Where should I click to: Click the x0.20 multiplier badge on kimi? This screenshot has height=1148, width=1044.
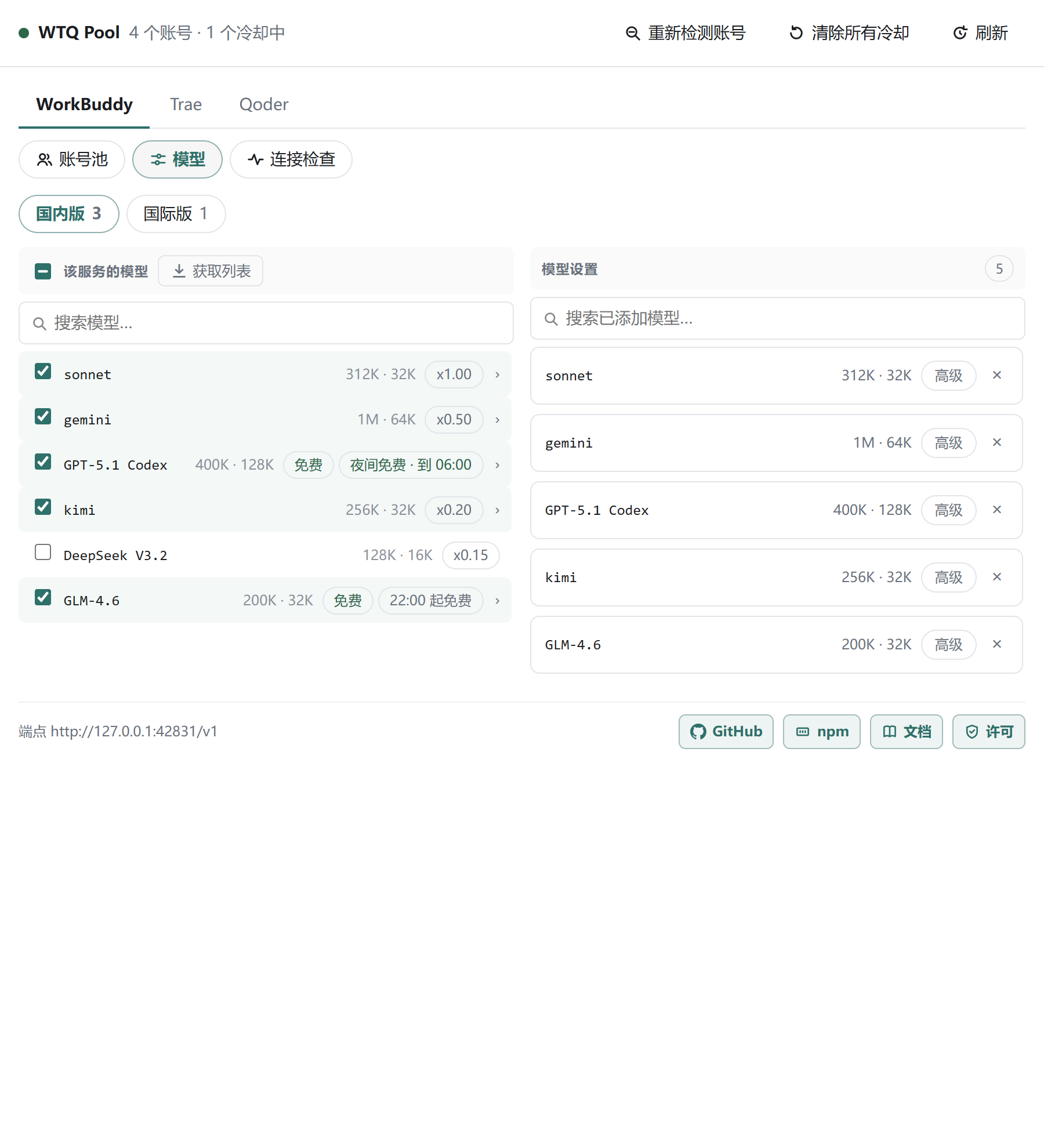pyautogui.click(x=454, y=510)
